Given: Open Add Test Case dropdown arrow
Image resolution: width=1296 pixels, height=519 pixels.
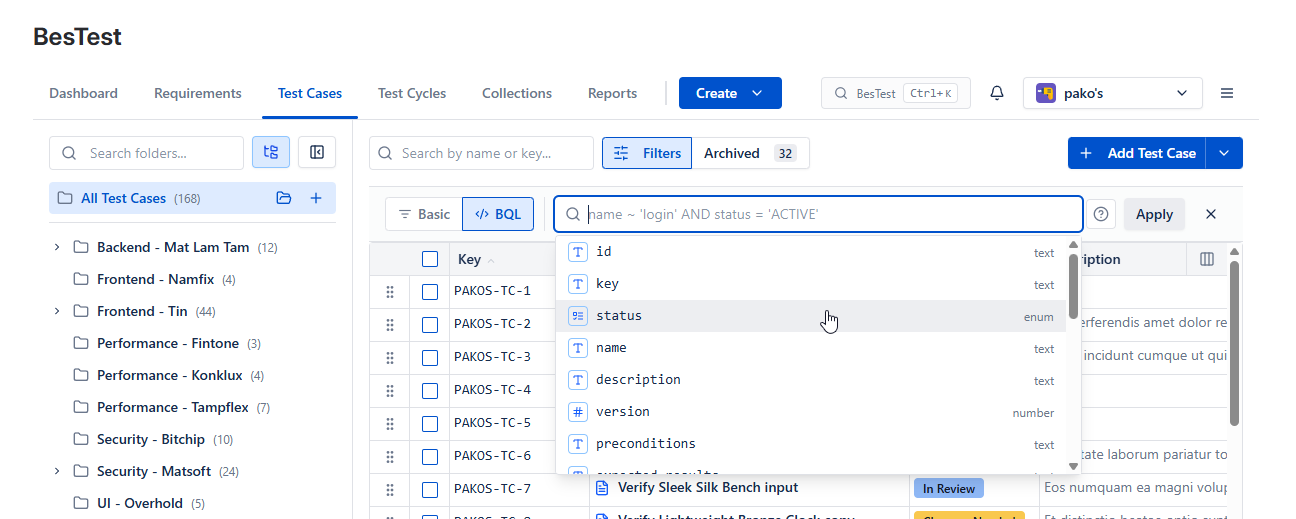Looking at the screenshot, I should coord(1225,153).
